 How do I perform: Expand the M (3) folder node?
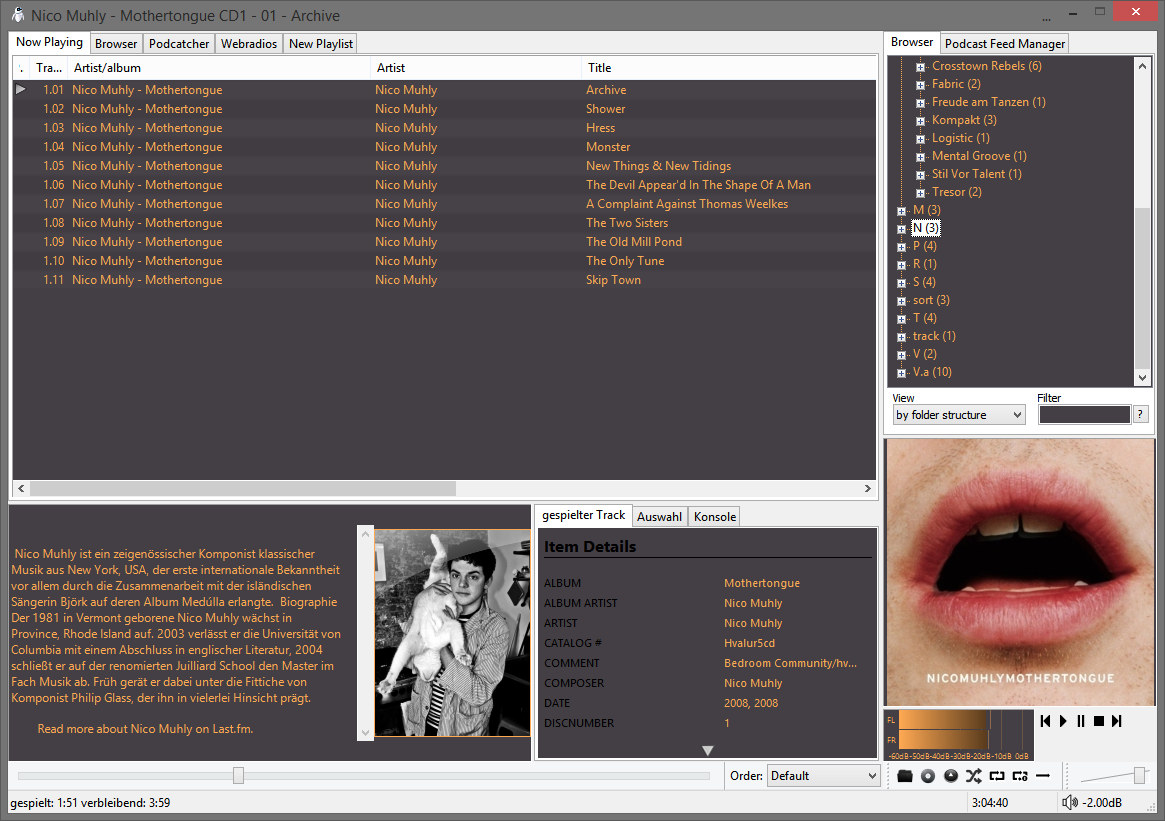(901, 211)
